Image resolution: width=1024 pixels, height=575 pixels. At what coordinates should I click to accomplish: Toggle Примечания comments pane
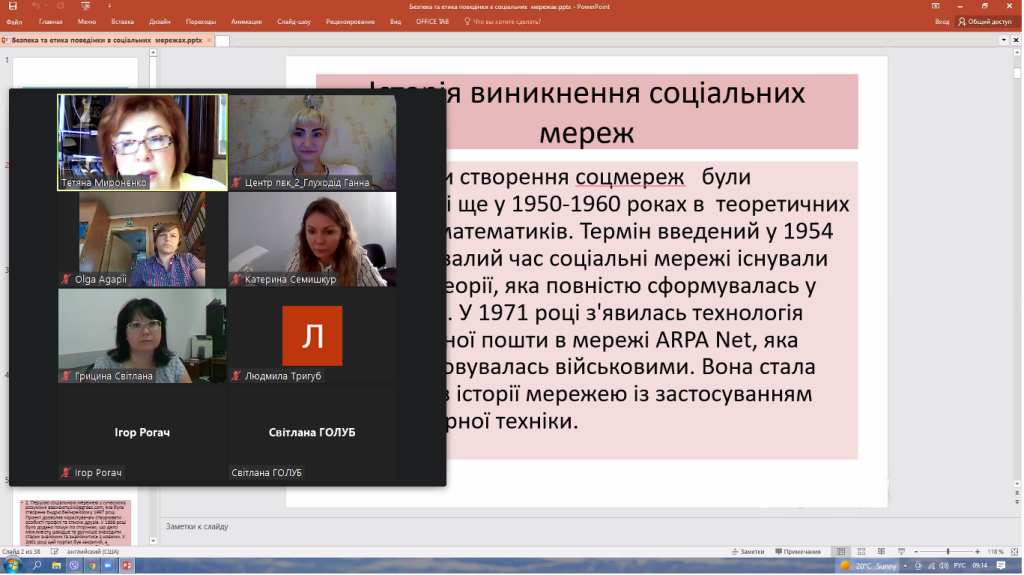pos(798,551)
